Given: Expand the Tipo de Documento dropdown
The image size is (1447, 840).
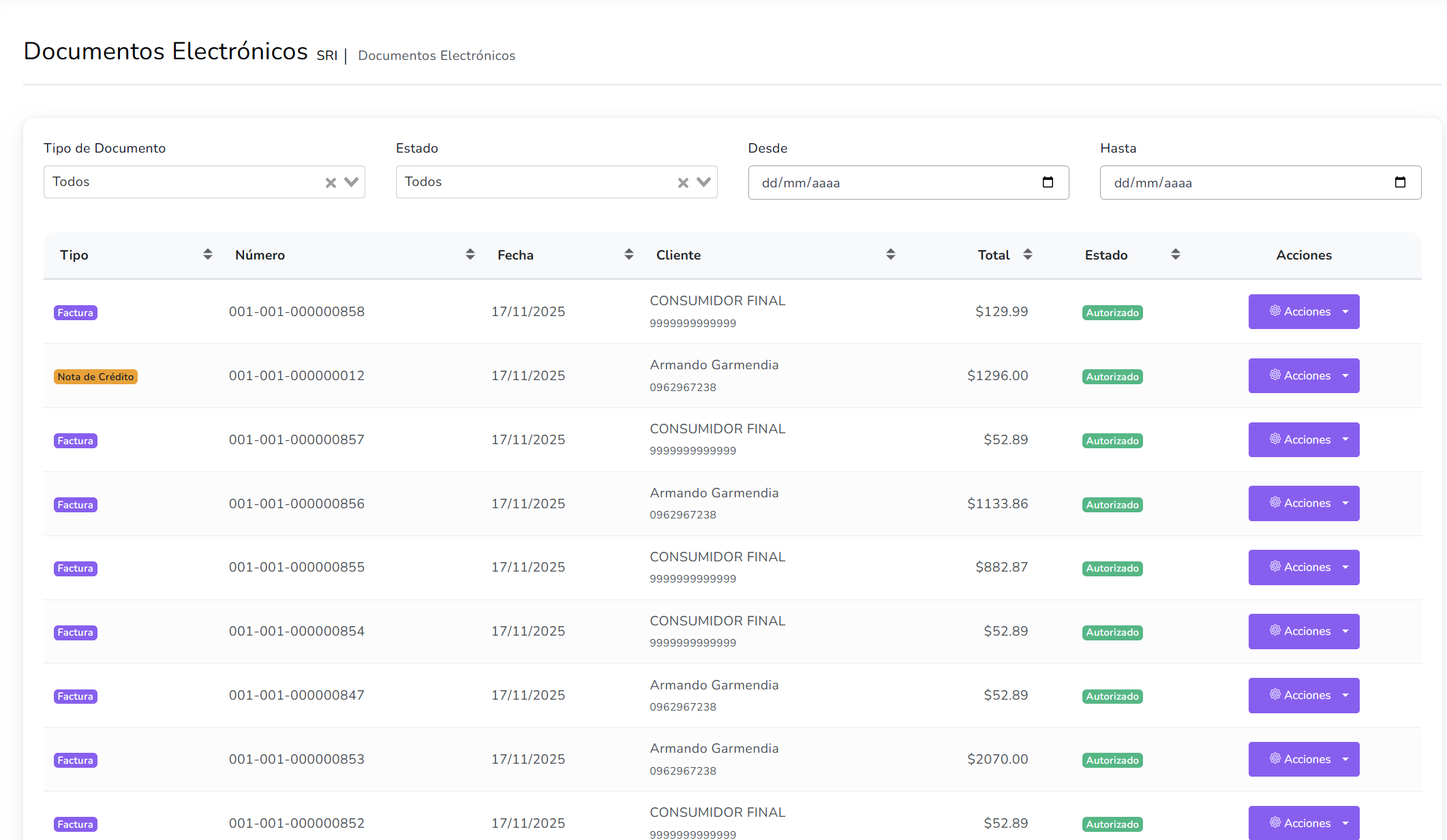Looking at the screenshot, I should point(351,182).
